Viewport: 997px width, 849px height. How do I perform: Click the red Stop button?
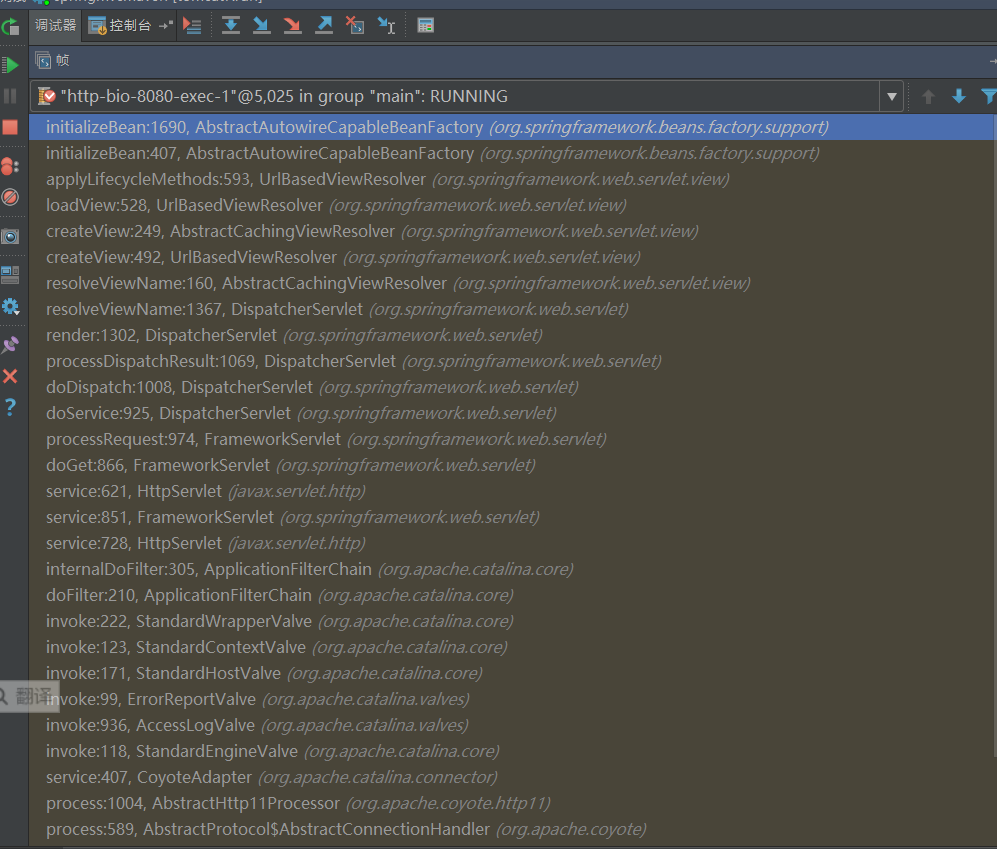click(x=10, y=127)
